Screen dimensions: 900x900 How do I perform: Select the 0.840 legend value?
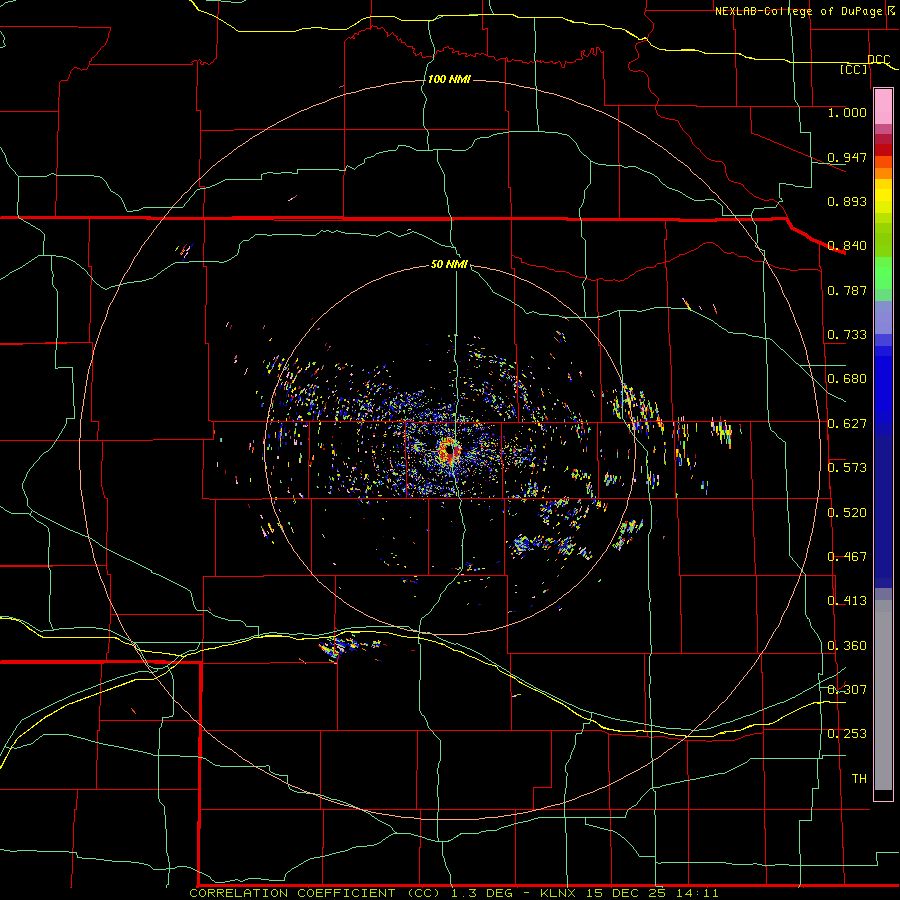pyautogui.click(x=847, y=246)
